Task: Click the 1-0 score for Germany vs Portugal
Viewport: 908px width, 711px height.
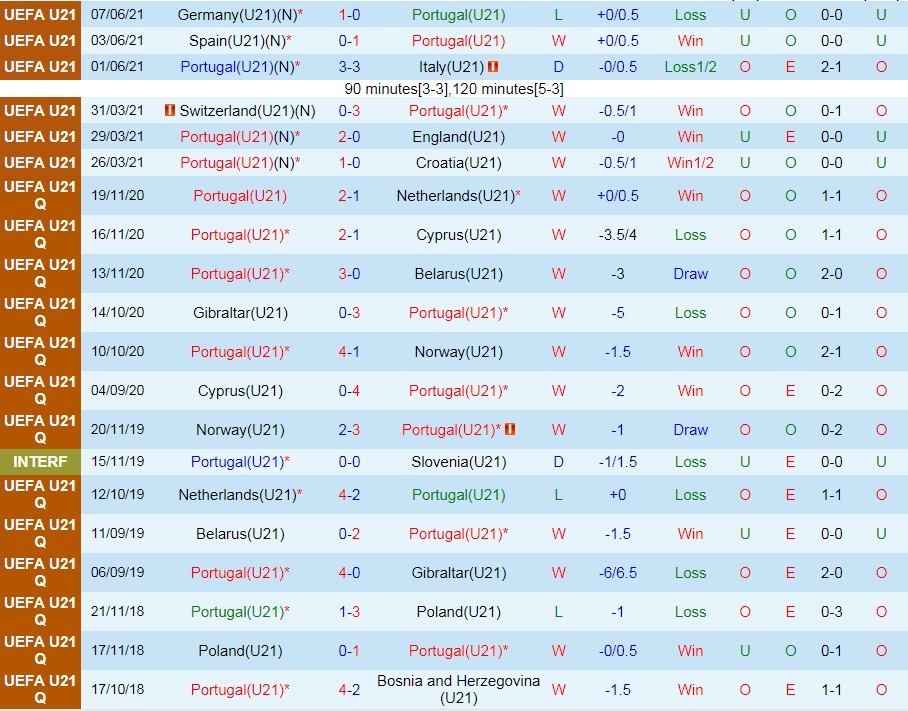Action: tap(349, 15)
